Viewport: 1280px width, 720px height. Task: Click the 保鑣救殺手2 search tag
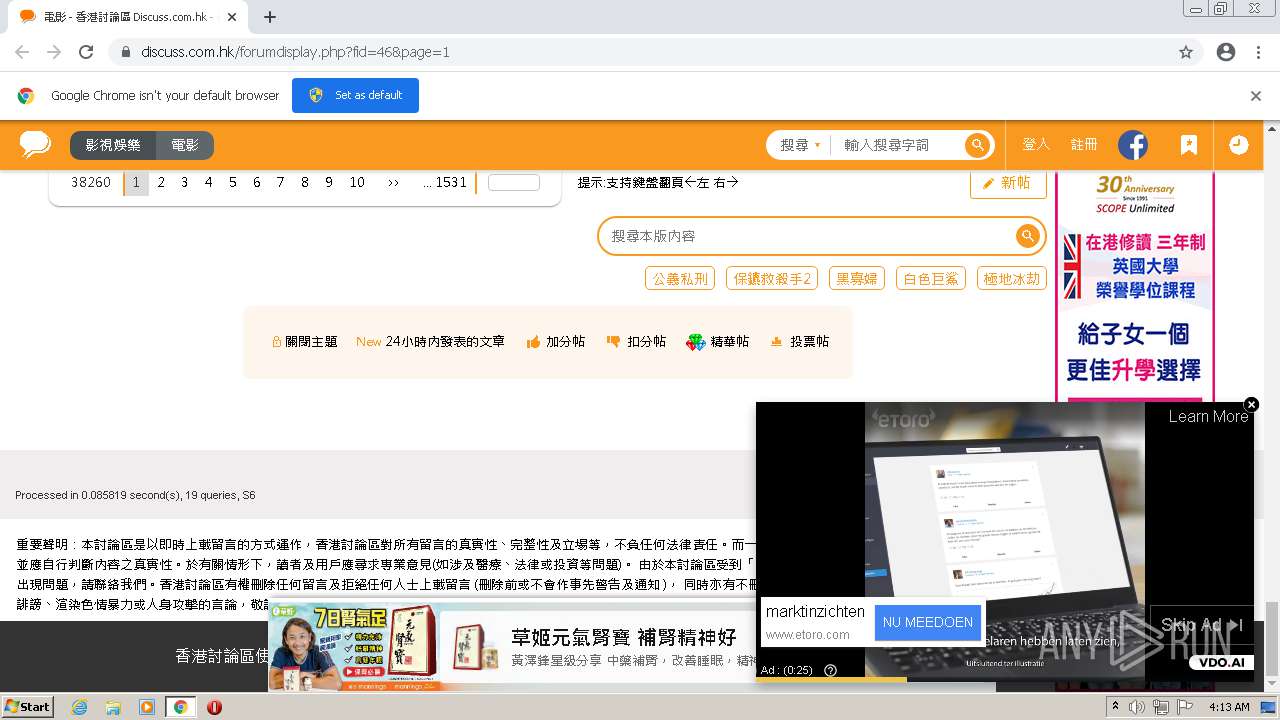pyautogui.click(x=773, y=279)
